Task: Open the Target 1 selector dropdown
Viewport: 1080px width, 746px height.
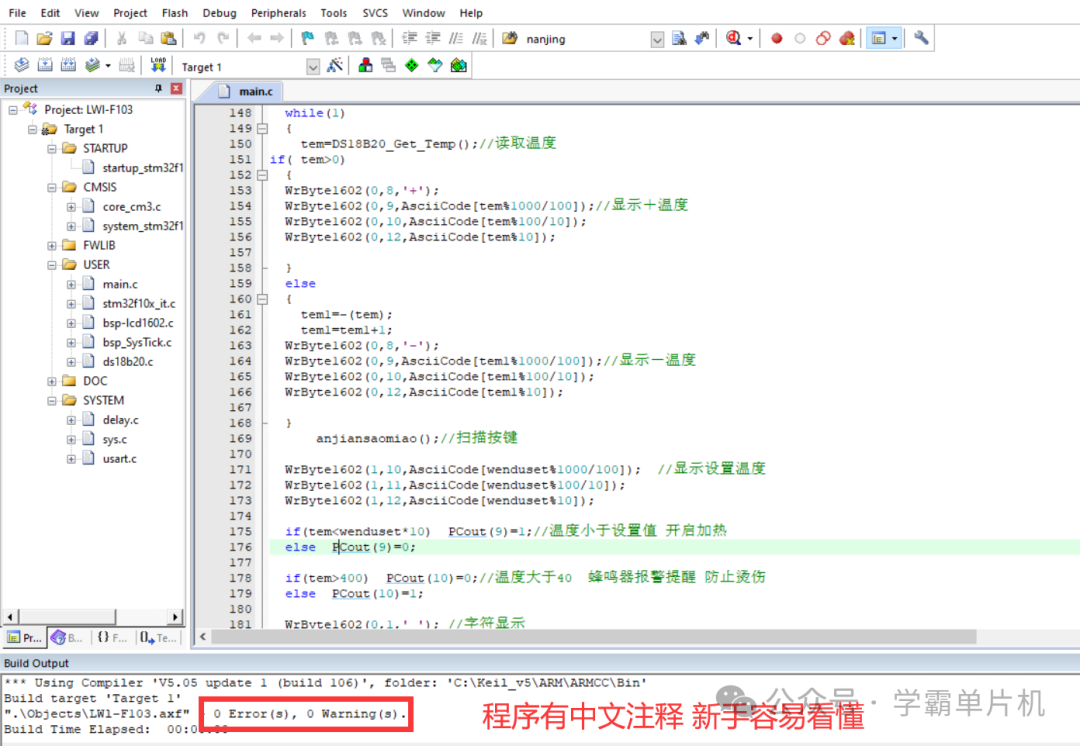Action: point(313,67)
